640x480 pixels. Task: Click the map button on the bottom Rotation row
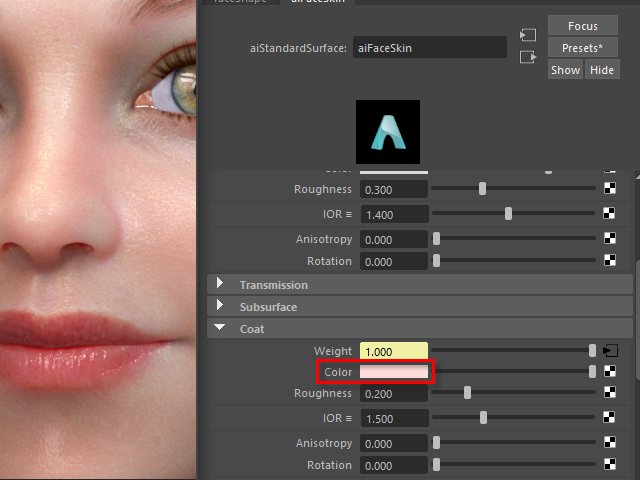[609, 465]
